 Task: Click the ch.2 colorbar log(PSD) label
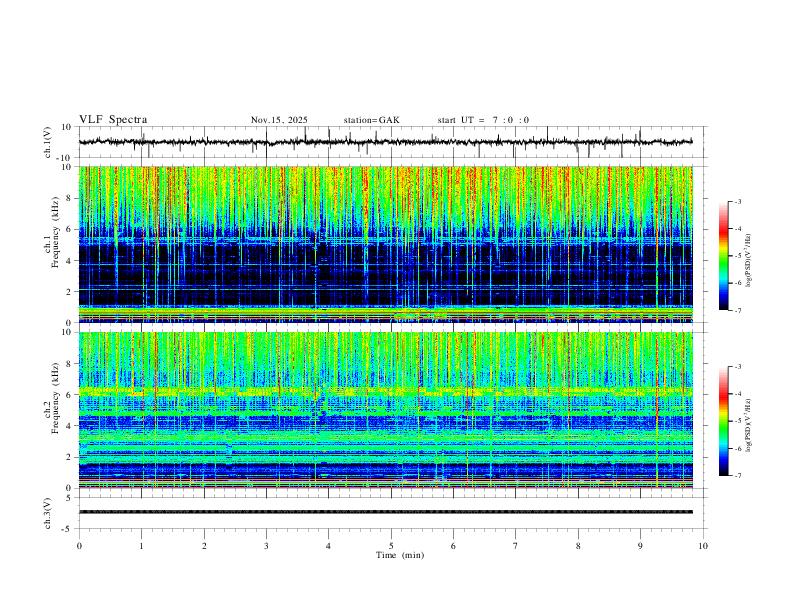(749, 426)
